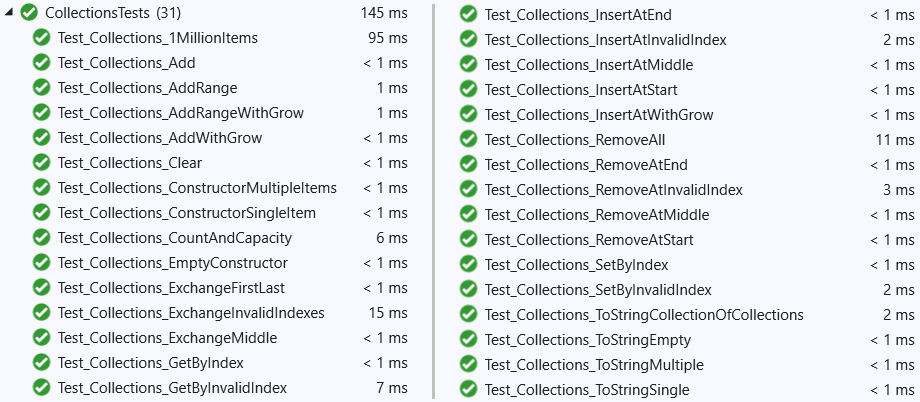Click status icon of Test_Collections_ToStringSingle
Image resolution: width=920 pixels, height=402 pixels.
click(468, 390)
